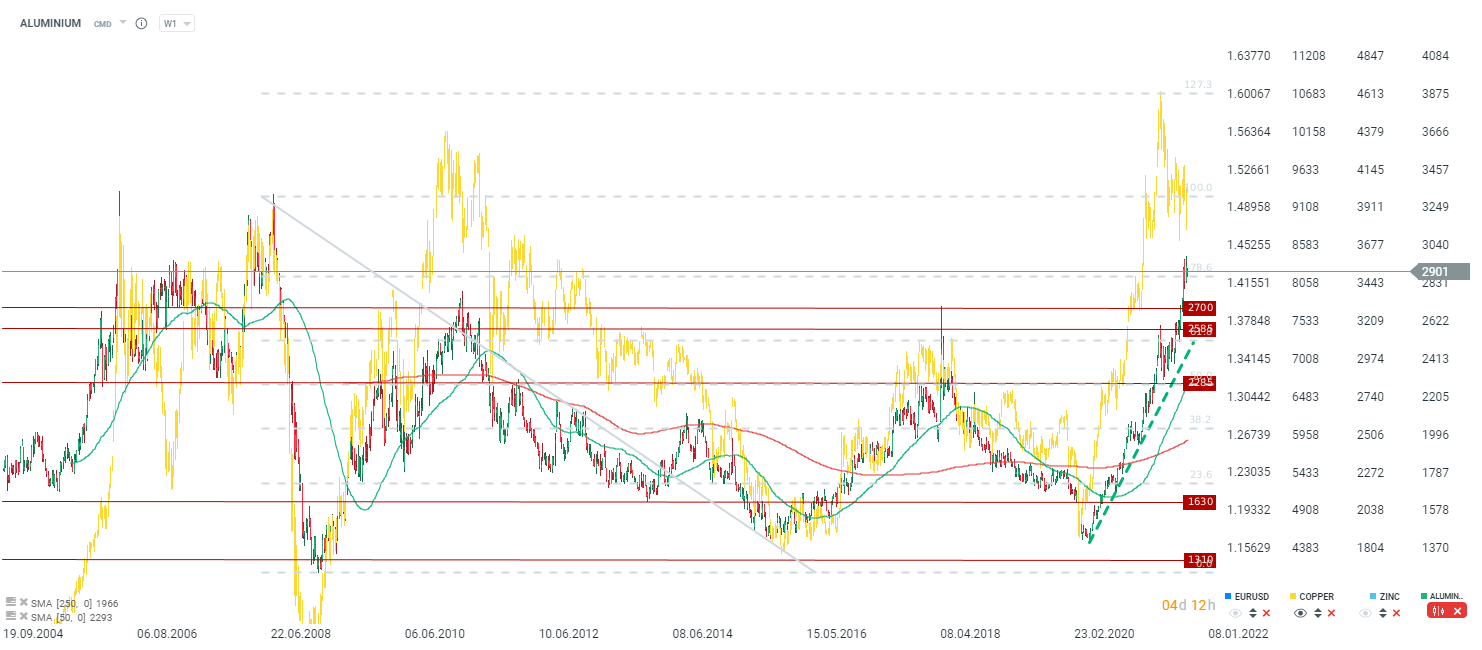Screen dimensions: 1482x650
Task: Click date label 15.05.2016 on time axis
Action: [x=838, y=634]
